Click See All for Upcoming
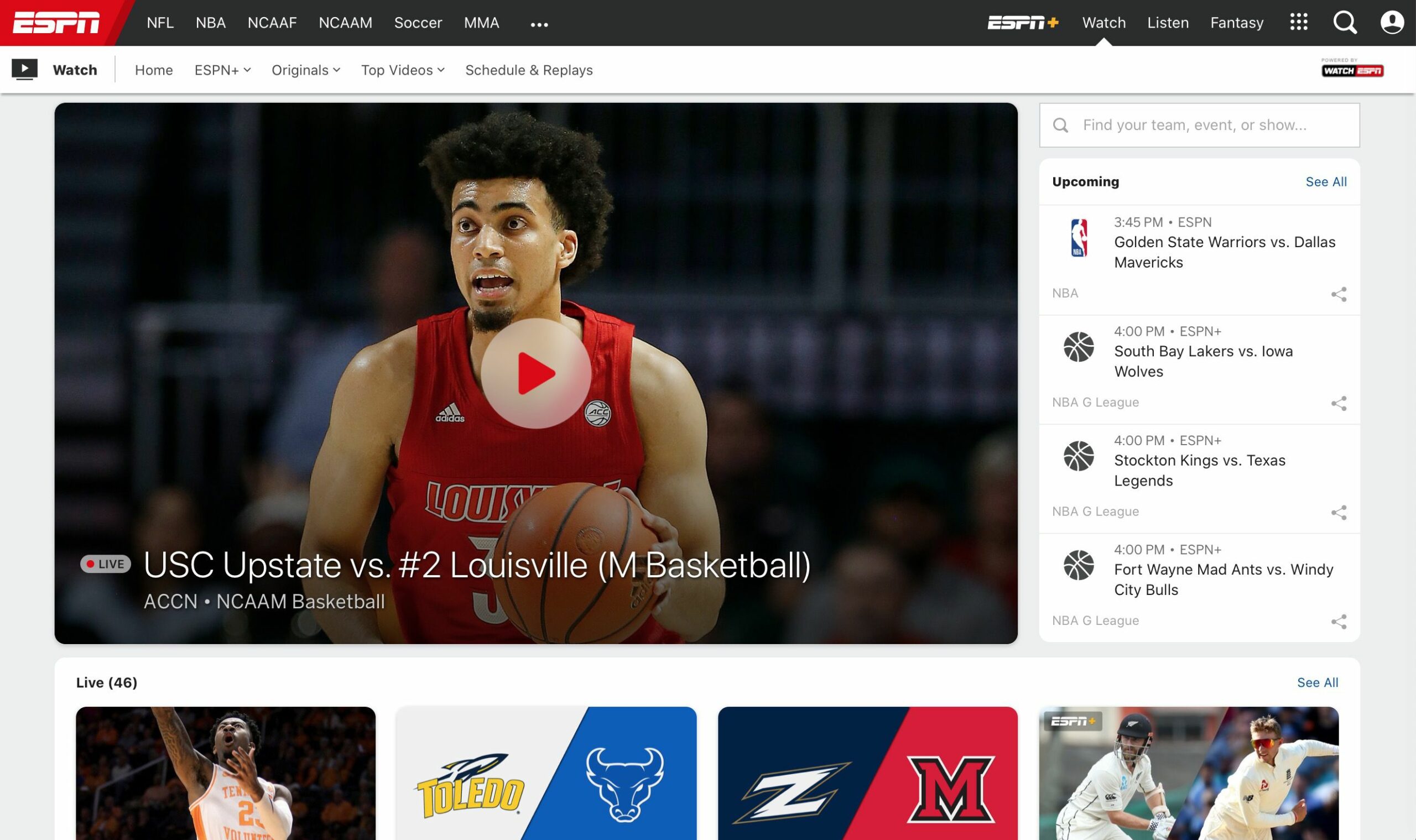Viewport: 1416px width, 840px height. (x=1326, y=182)
